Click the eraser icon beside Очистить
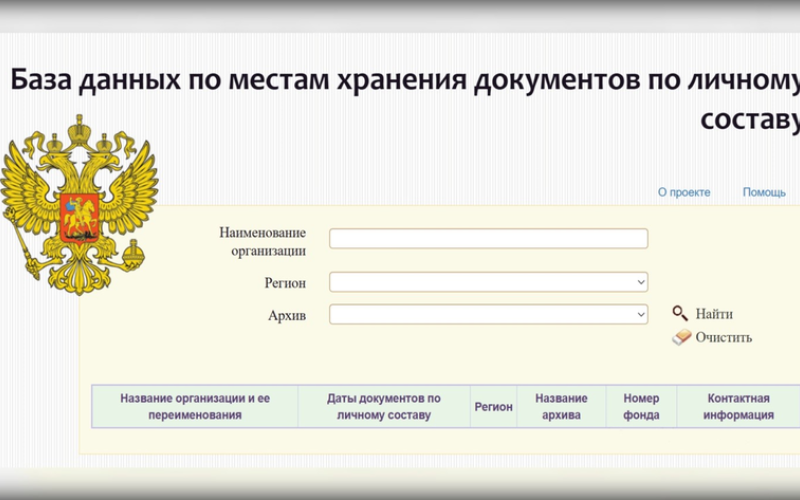The image size is (800, 500). (681, 337)
